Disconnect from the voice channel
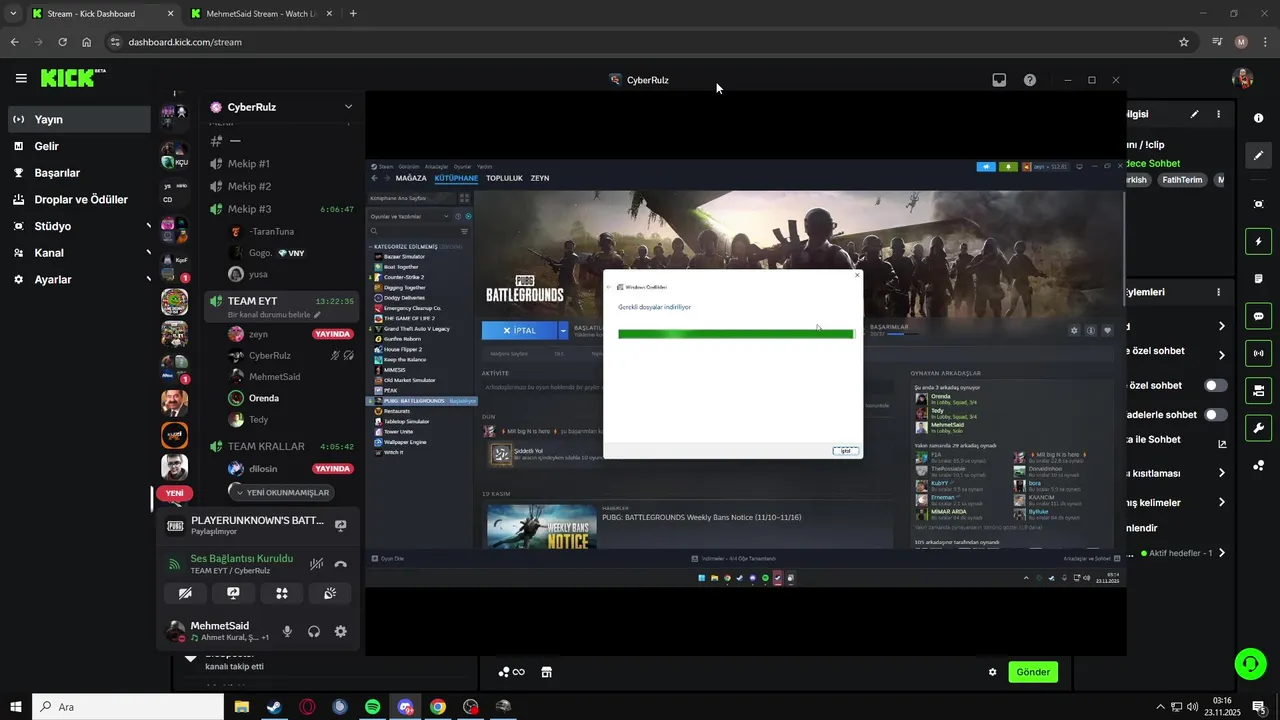This screenshot has height=720, width=1280. coord(341,564)
